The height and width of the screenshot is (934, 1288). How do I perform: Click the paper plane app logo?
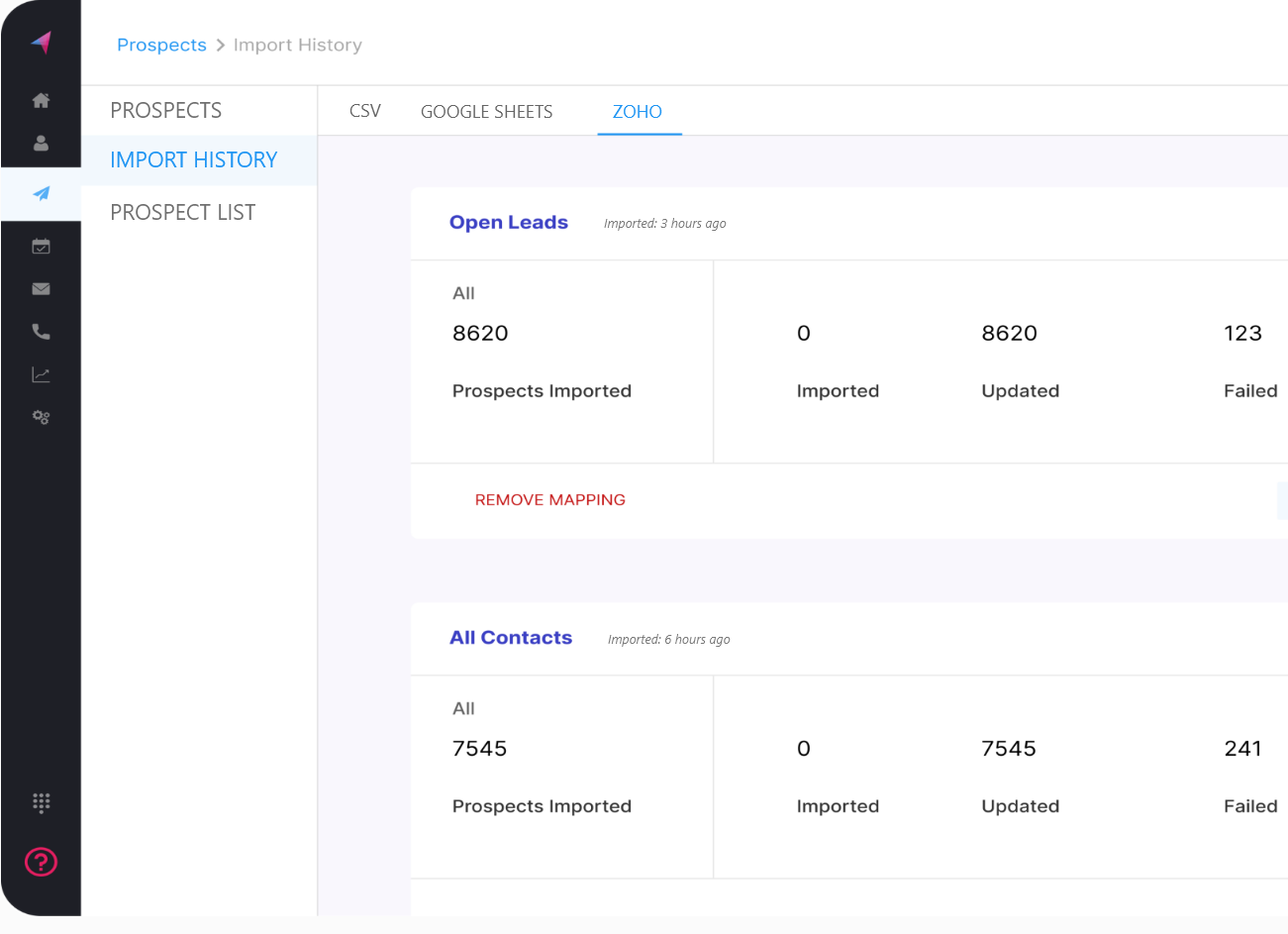pyautogui.click(x=41, y=43)
